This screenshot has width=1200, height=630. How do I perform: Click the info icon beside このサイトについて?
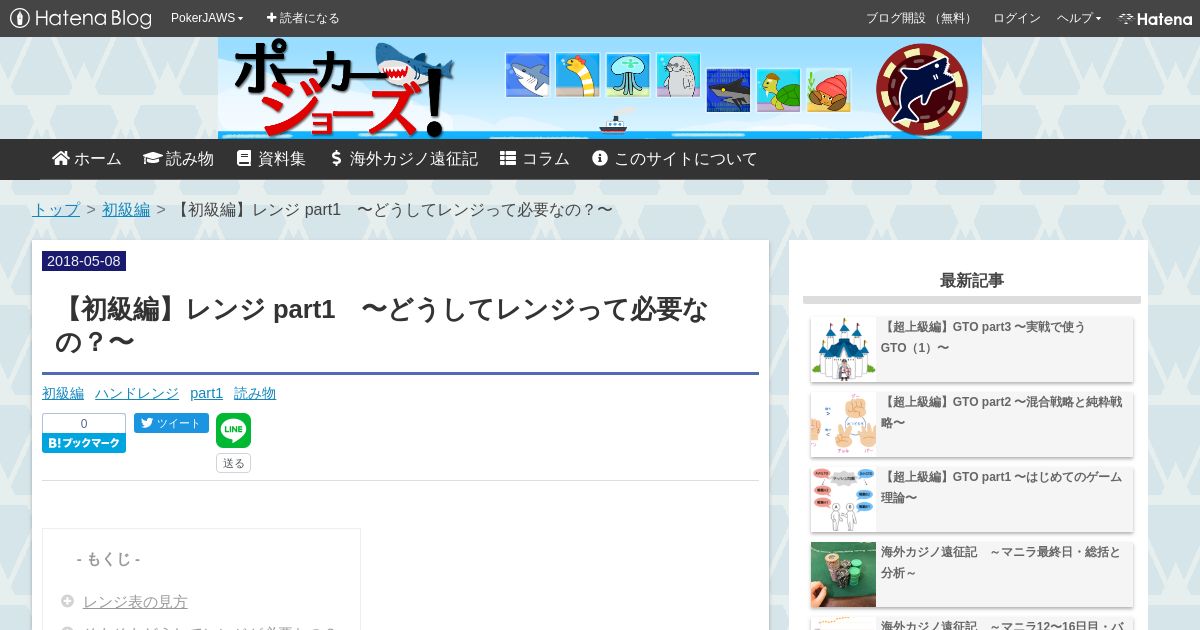pyautogui.click(x=600, y=158)
